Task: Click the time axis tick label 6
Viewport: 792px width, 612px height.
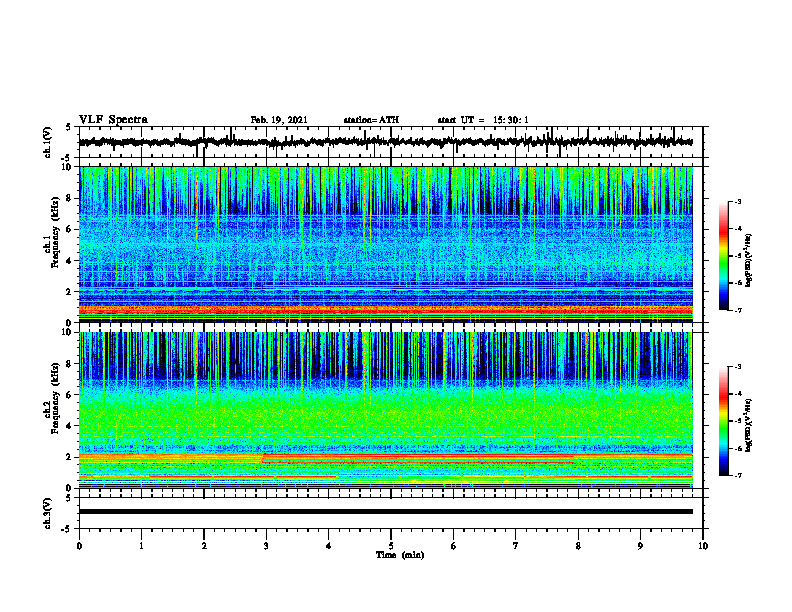Action: click(x=454, y=546)
